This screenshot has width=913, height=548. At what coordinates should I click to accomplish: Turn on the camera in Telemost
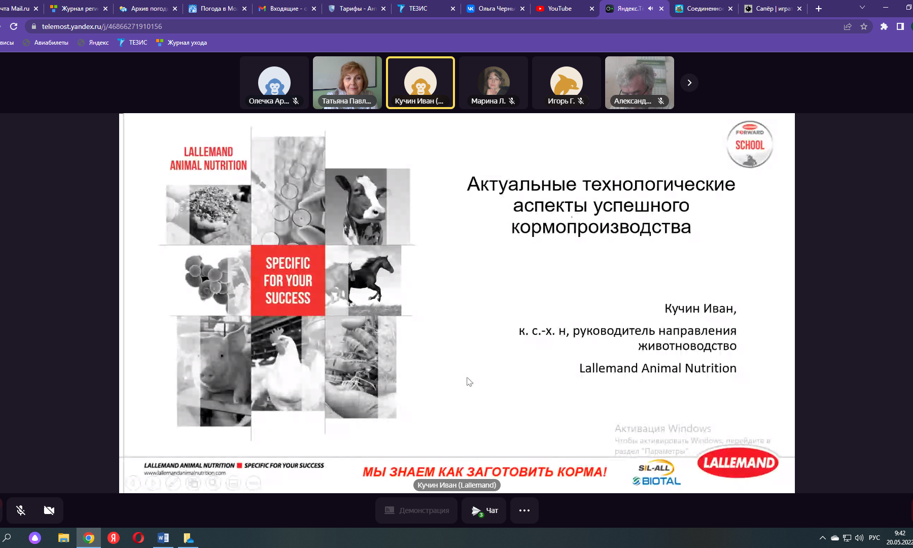coord(49,511)
